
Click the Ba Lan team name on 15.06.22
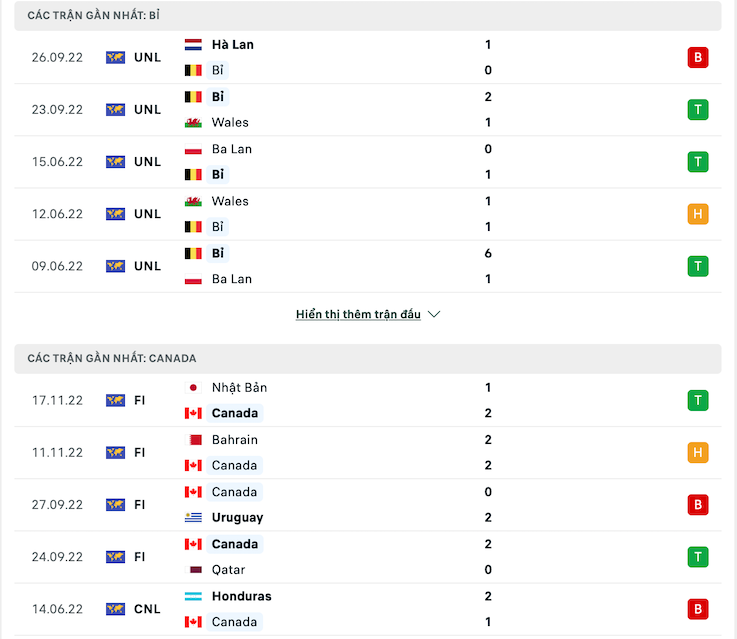pyautogui.click(x=232, y=149)
